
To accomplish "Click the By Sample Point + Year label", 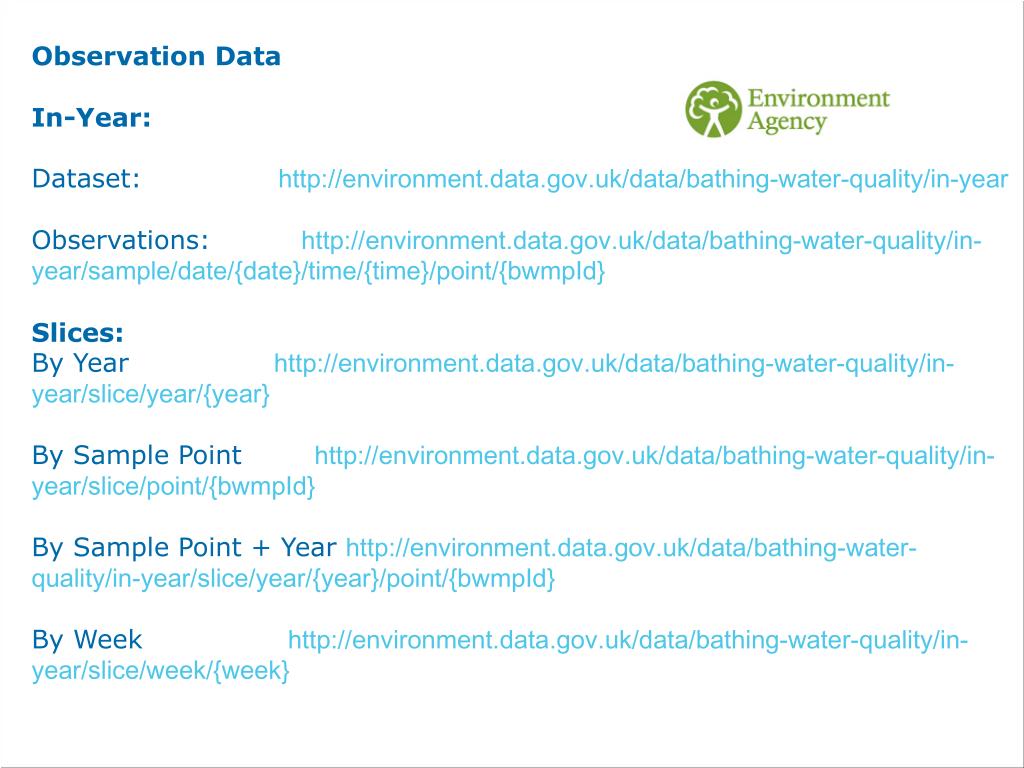I will [x=184, y=547].
